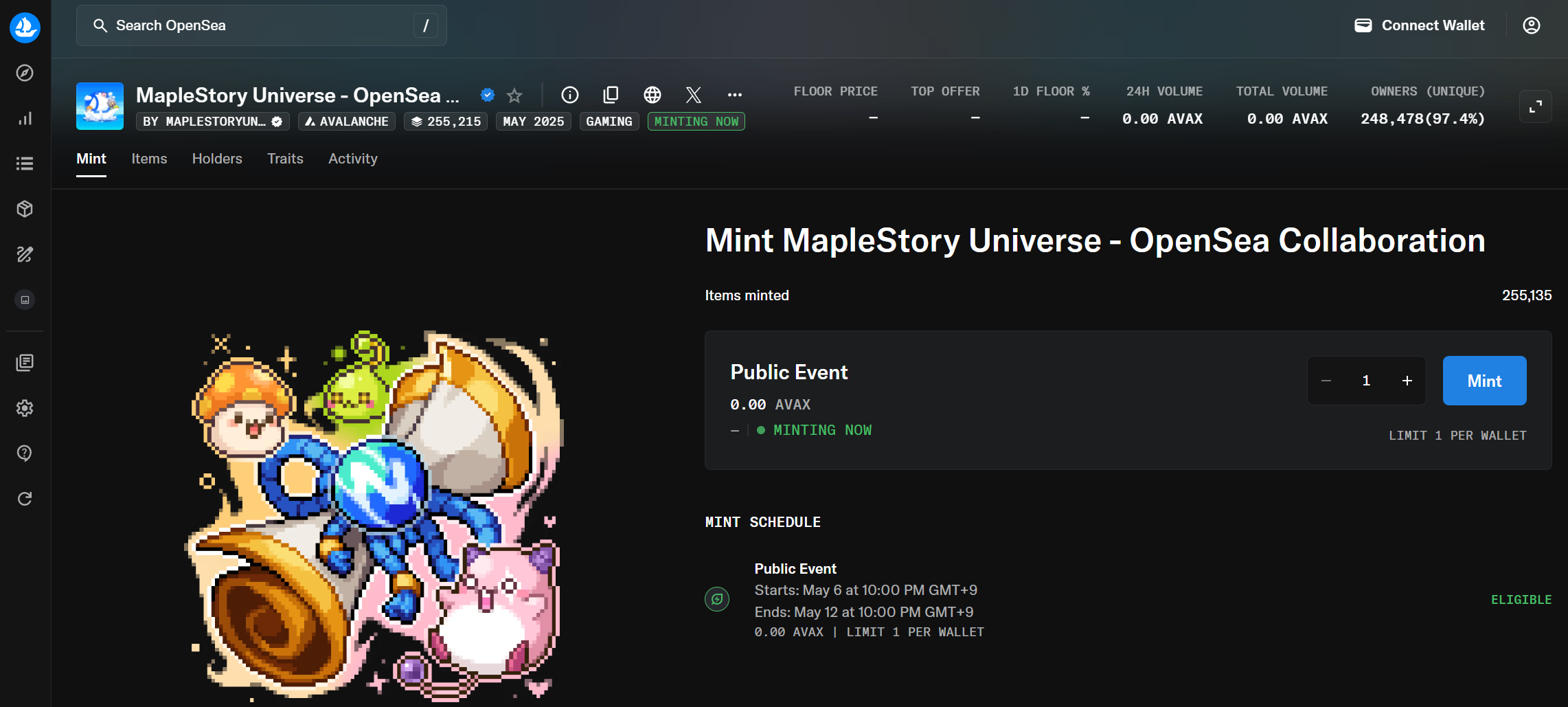
Task: Open the Activity tab
Action: 353,159
